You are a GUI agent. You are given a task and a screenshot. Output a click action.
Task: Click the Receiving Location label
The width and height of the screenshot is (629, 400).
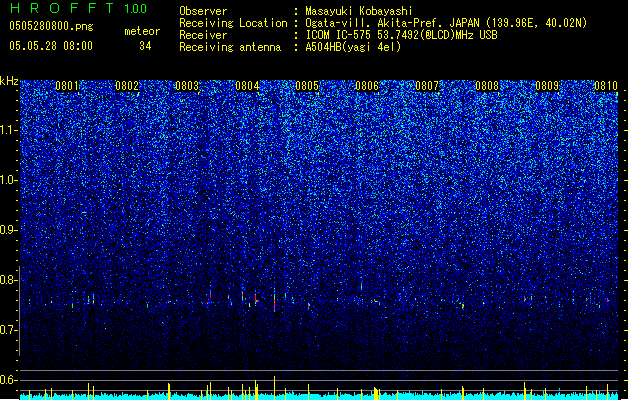tap(233, 23)
